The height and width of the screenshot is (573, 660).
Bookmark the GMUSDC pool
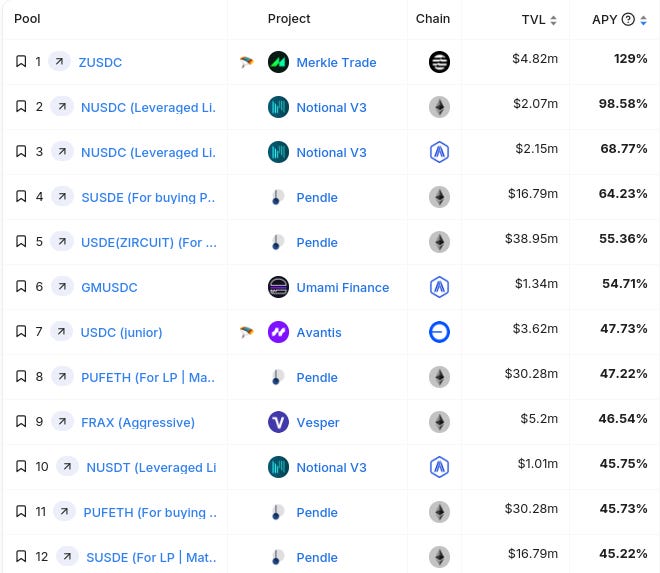(21, 287)
